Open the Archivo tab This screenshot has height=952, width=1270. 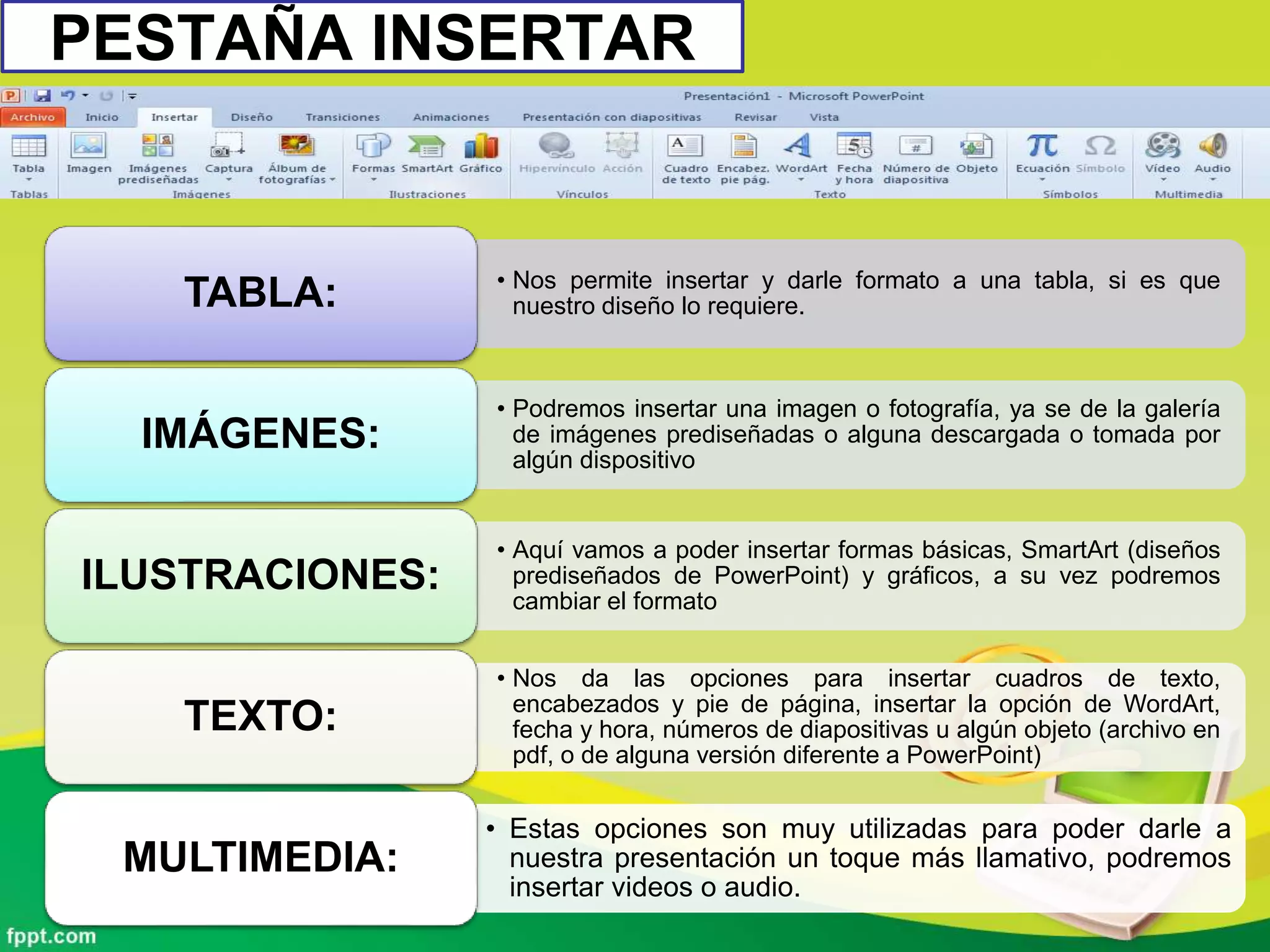33,117
